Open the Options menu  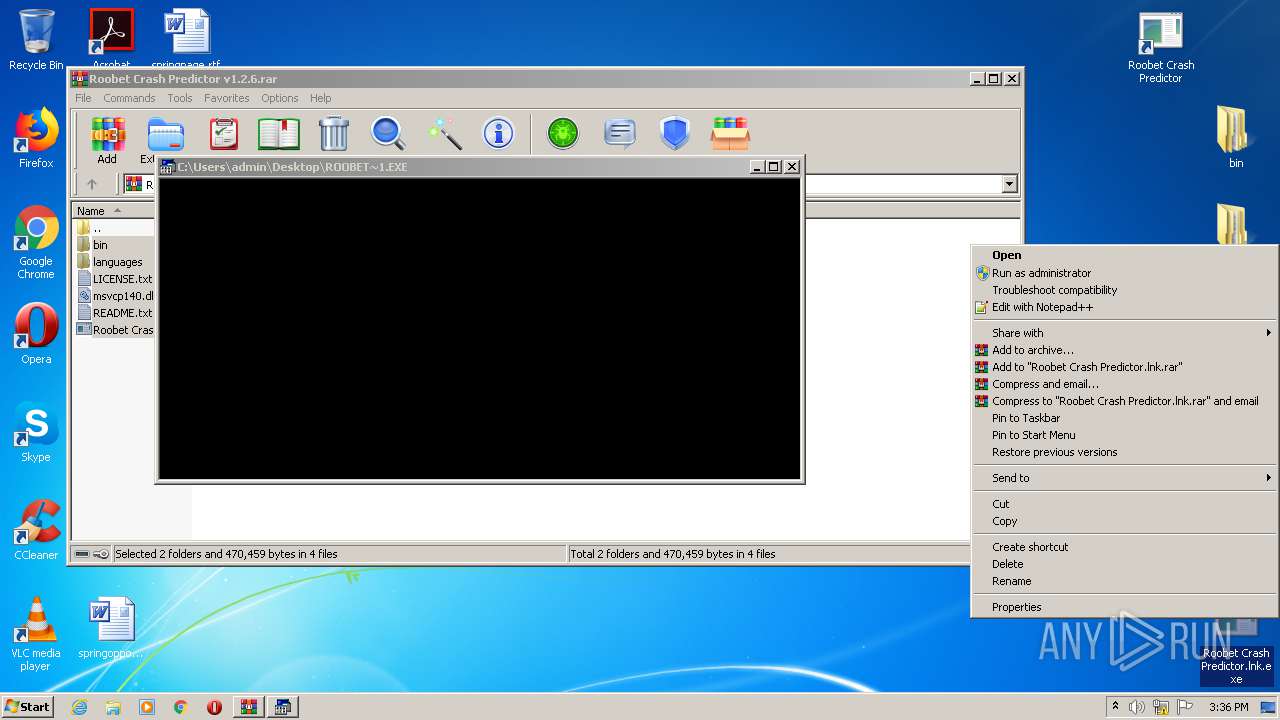[x=280, y=98]
